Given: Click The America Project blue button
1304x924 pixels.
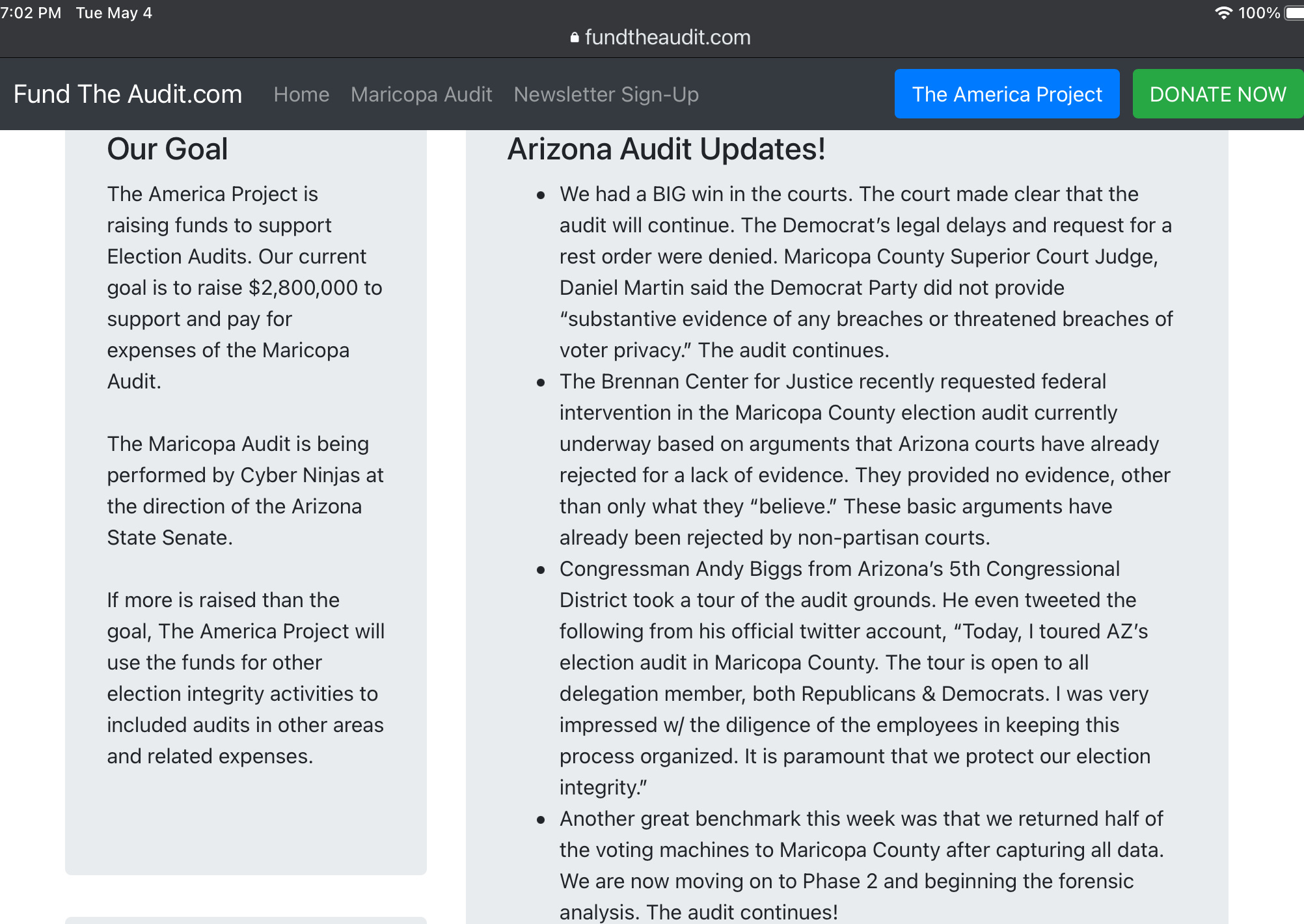Looking at the screenshot, I should (x=1007, y=94).
